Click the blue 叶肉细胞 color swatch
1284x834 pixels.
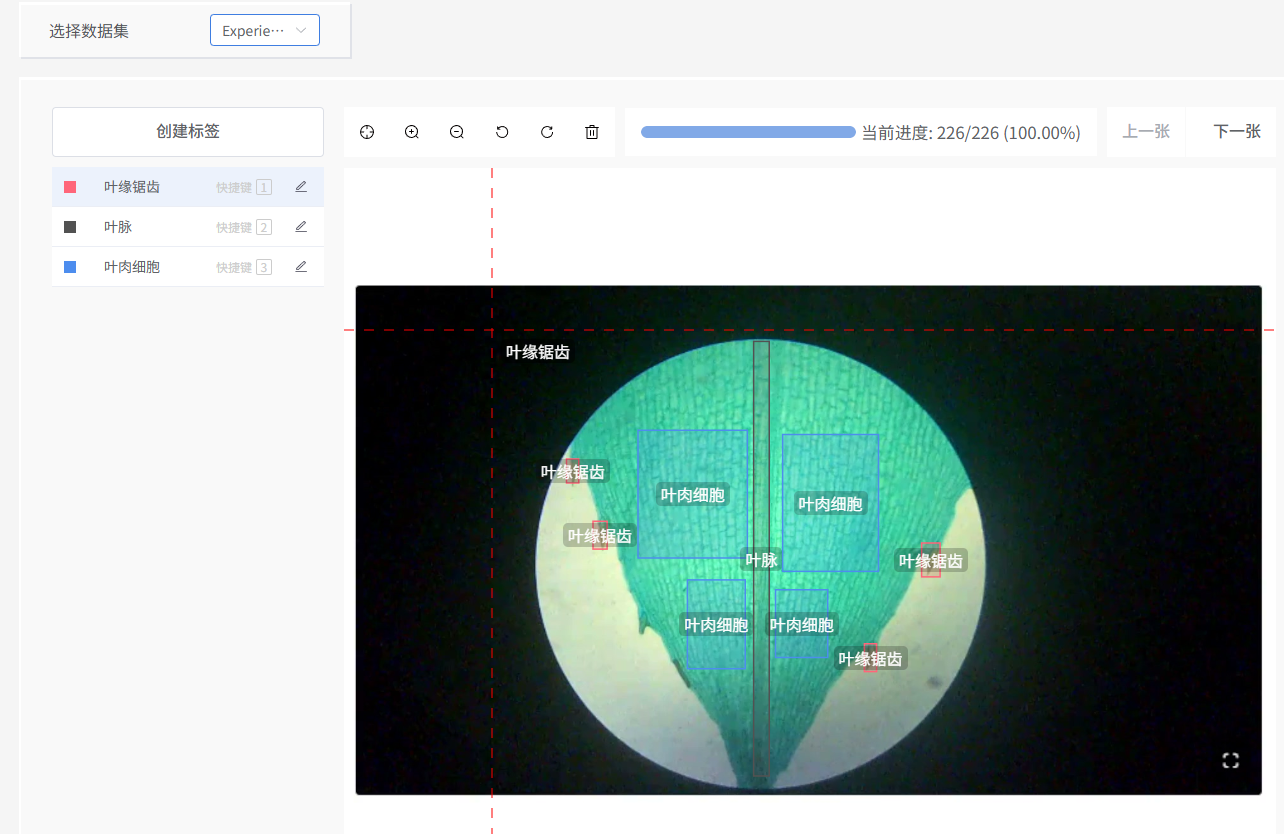click(x=70, y=267)
